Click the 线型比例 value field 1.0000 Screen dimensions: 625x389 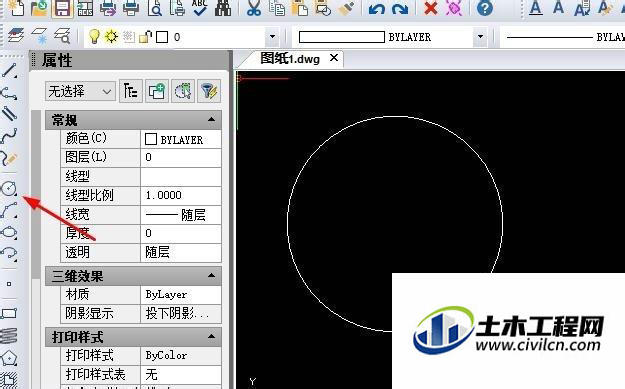coord(181,195)
